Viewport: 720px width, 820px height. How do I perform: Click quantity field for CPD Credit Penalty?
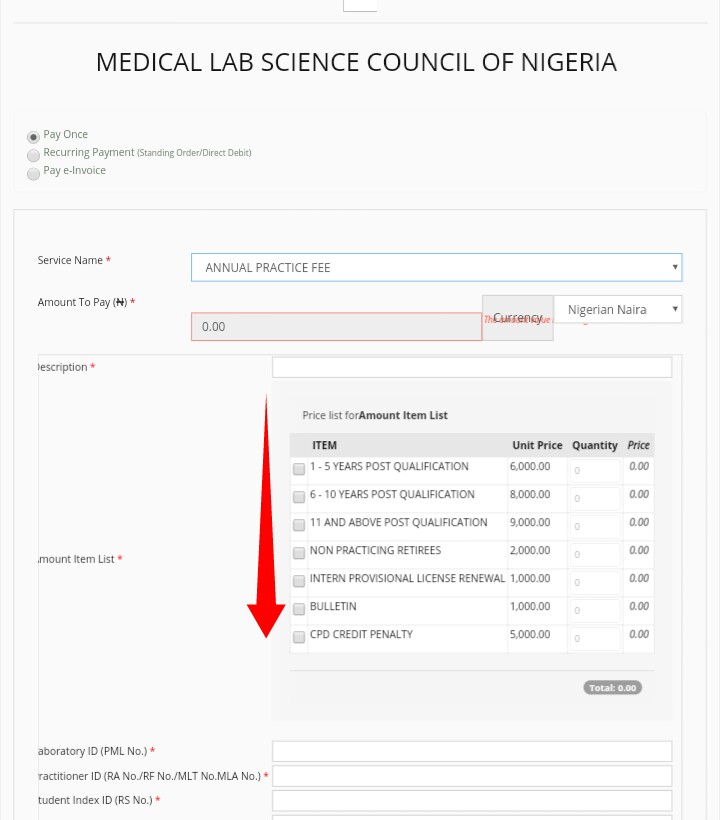point(595,638)
